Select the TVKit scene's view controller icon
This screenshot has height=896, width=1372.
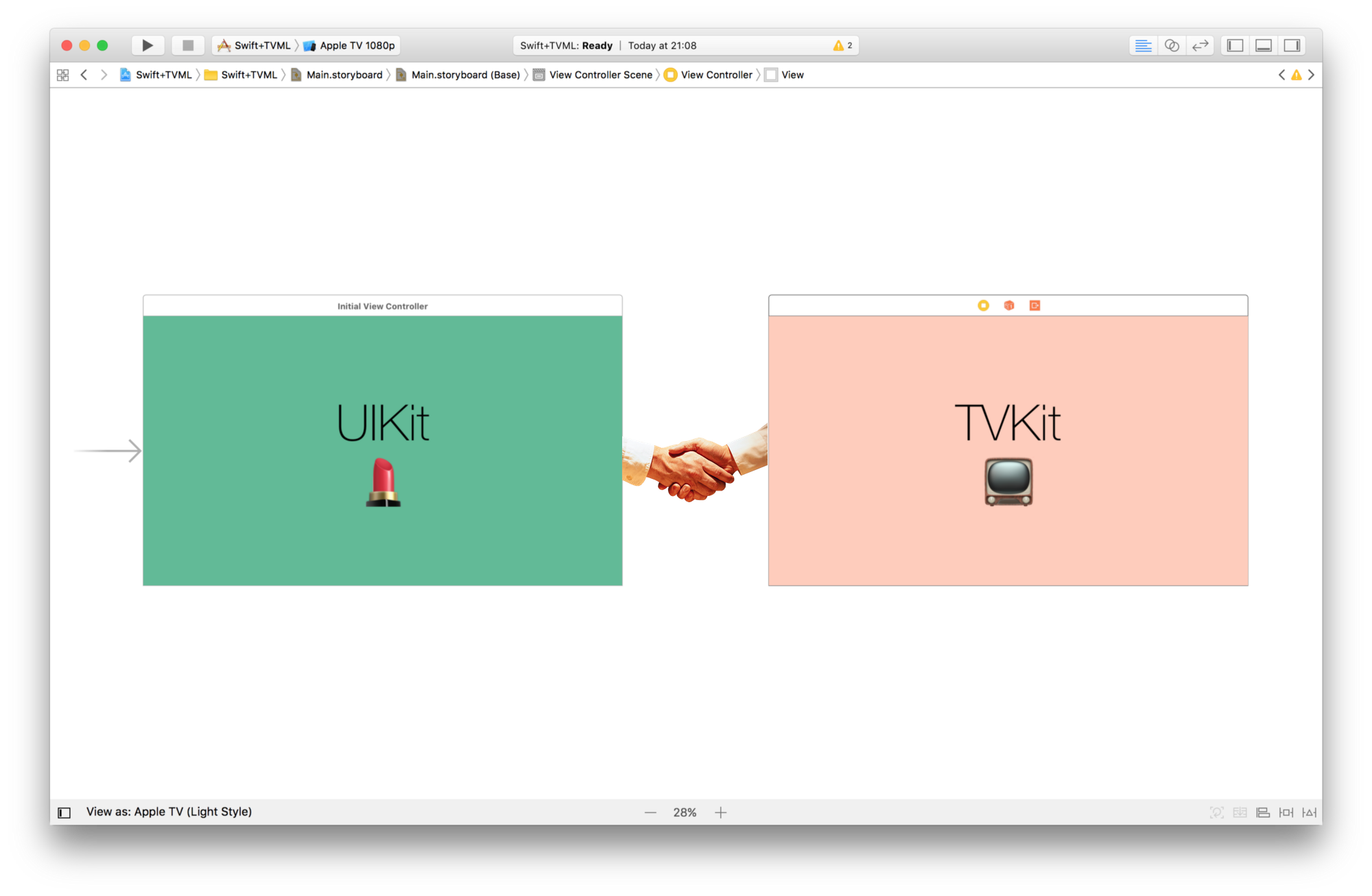tap(983, 305)
